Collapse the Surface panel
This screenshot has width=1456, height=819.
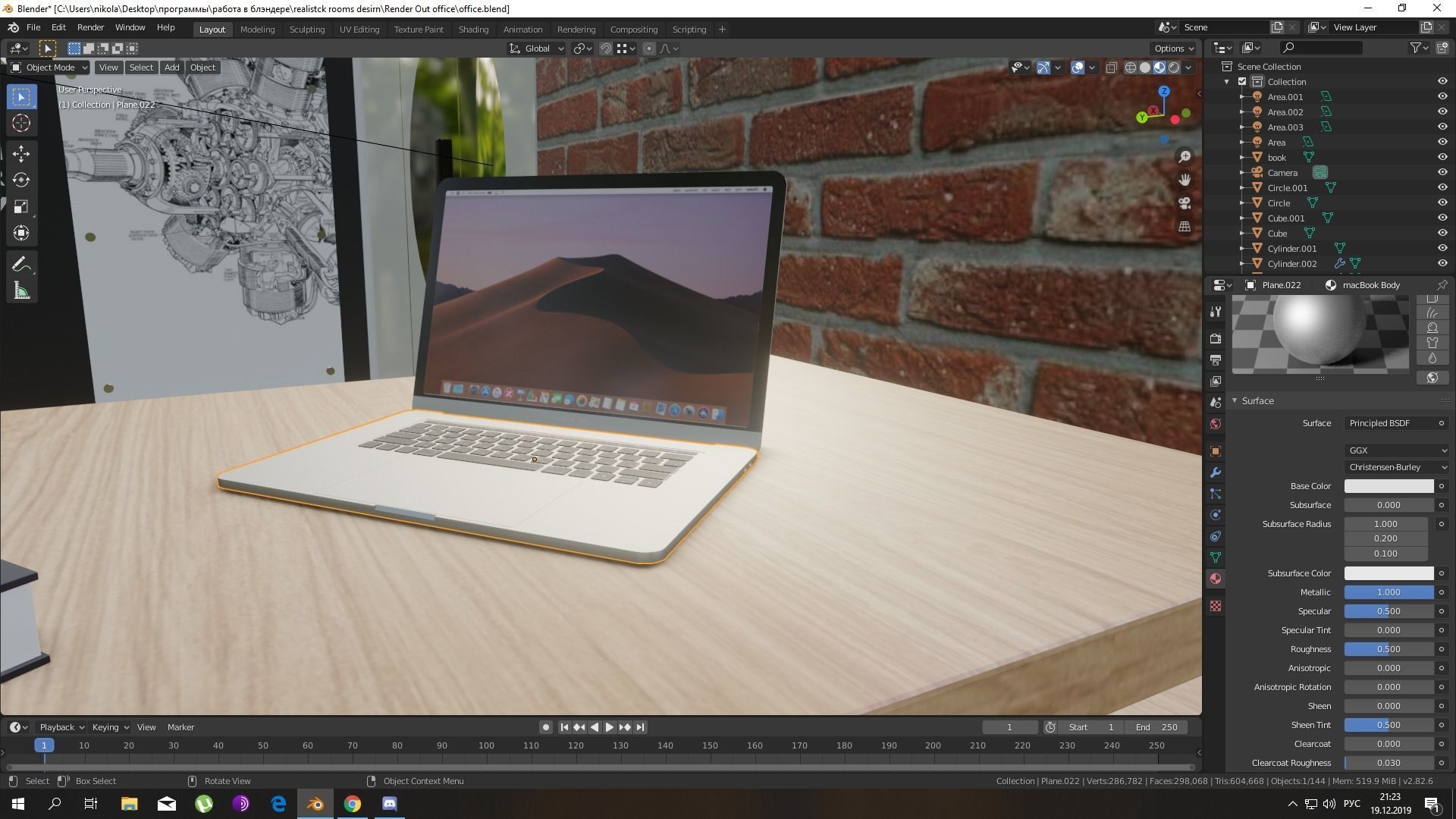coord(1235,400)
